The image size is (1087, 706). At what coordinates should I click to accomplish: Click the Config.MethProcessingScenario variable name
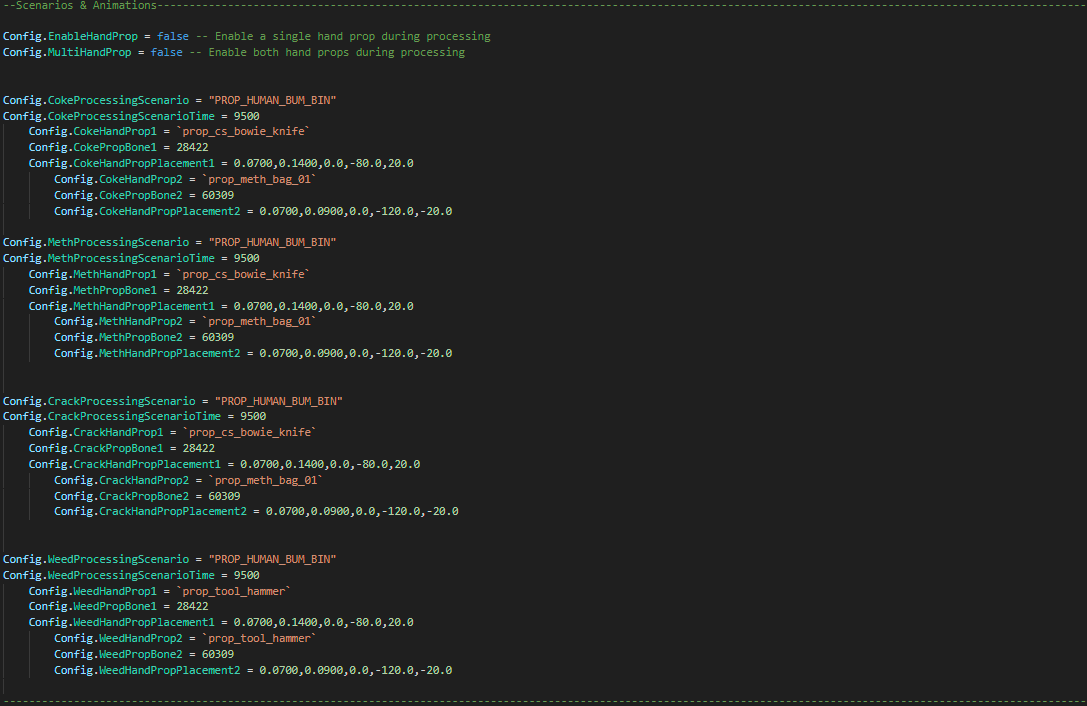pyautogui.click(x=96, y=242)
